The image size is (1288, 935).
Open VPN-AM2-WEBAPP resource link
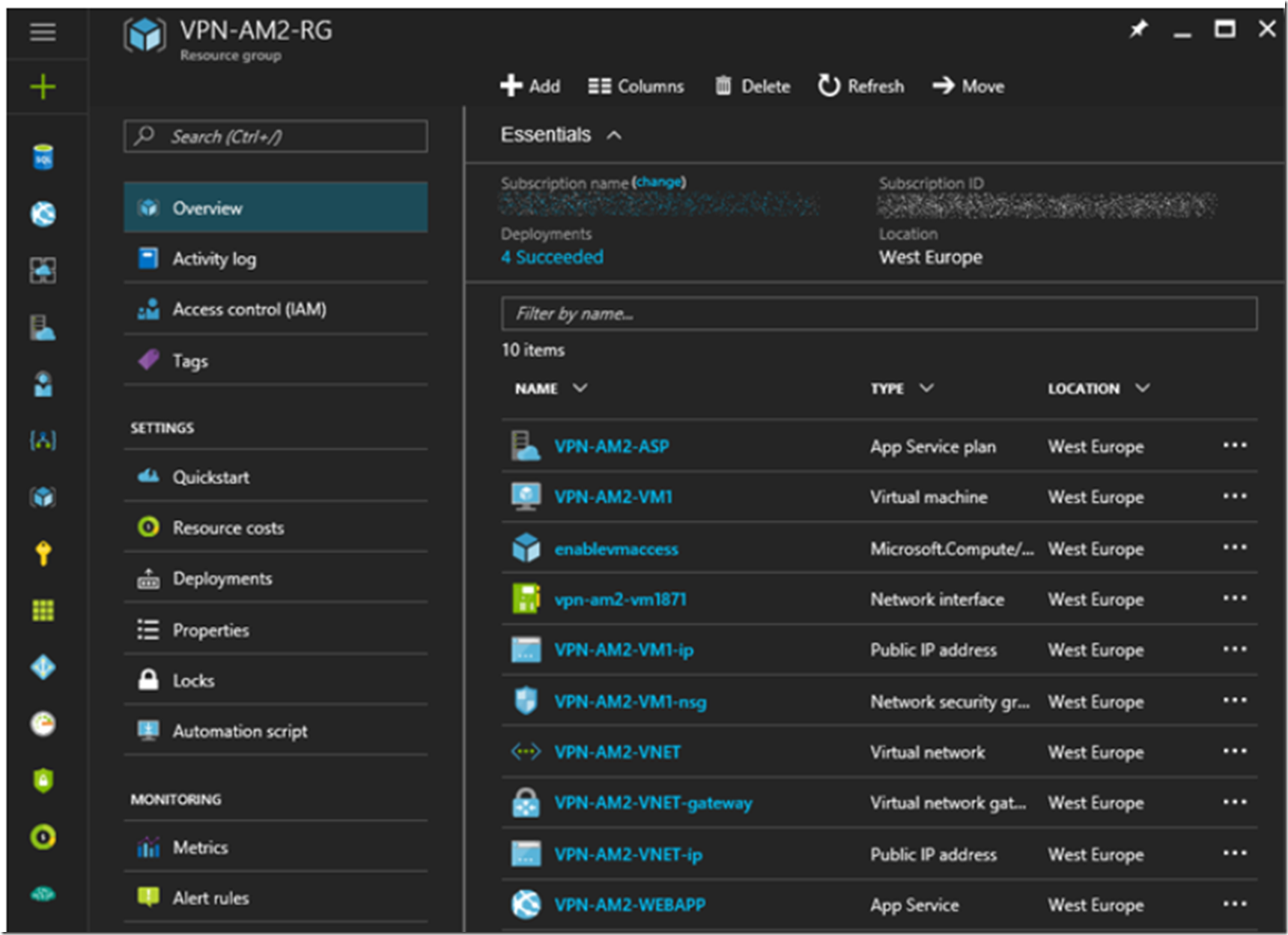pyautogui.click(x=630, y=905)
